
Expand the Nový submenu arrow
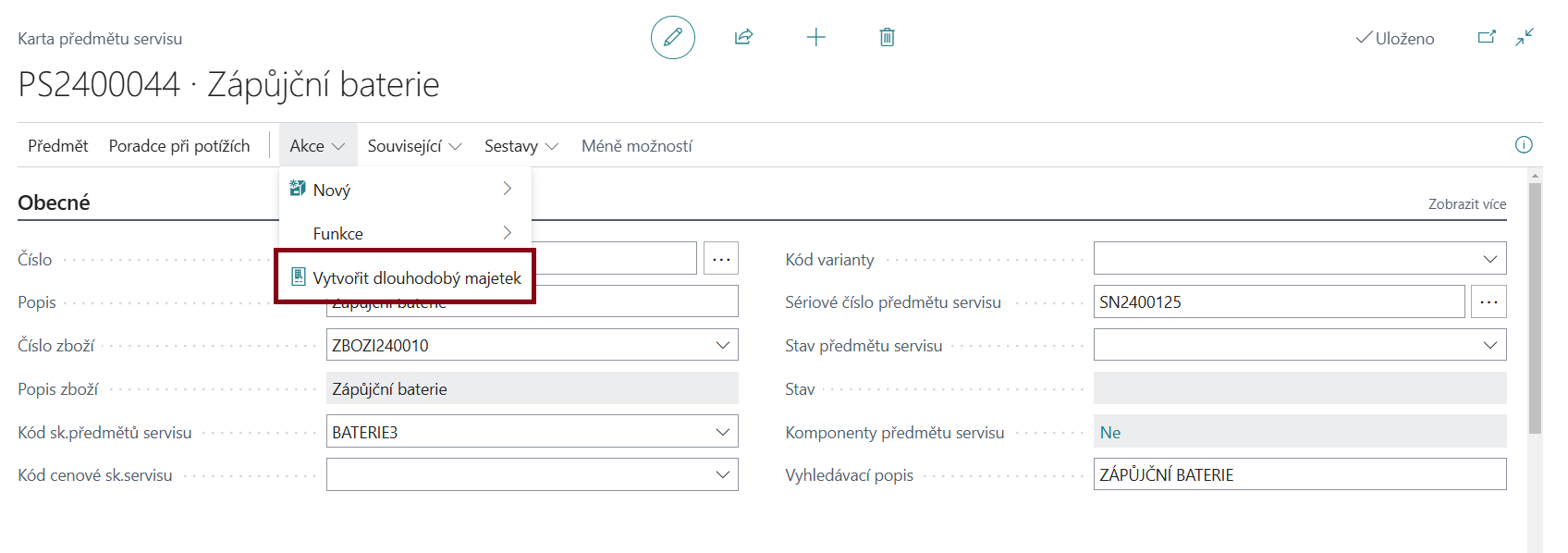[507, 189]
